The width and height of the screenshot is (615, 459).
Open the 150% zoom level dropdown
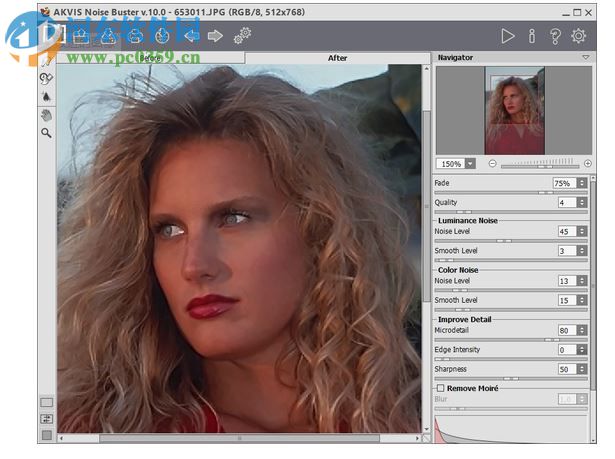470,163
